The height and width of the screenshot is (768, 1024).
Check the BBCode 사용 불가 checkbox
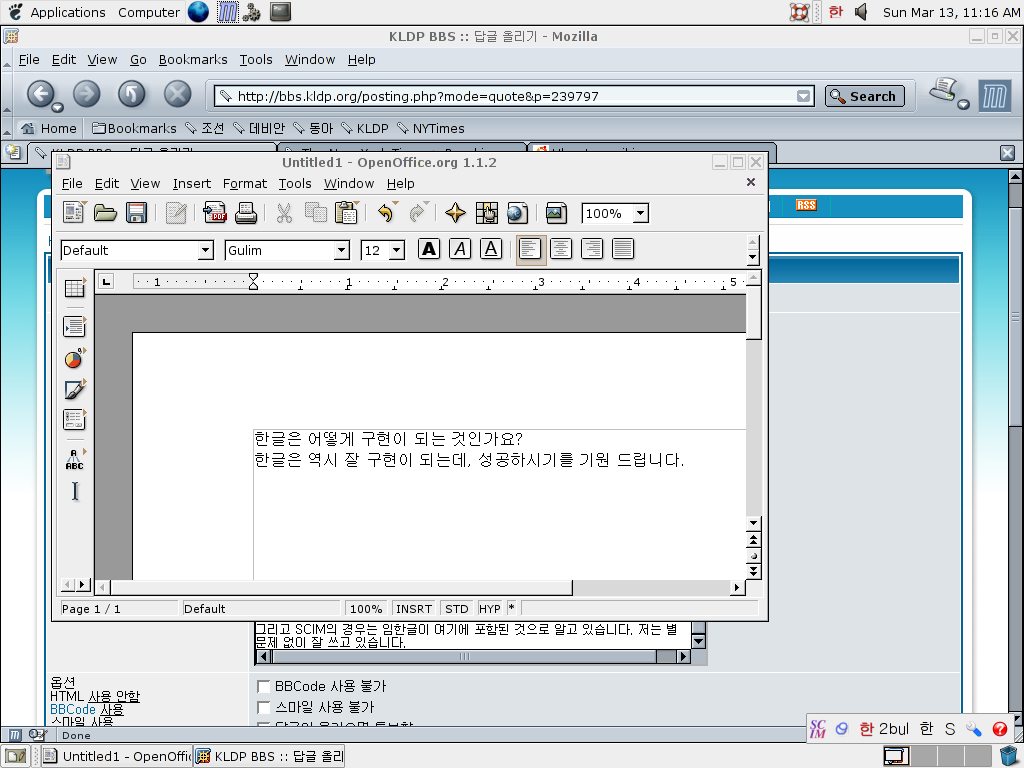pos(264,686)
